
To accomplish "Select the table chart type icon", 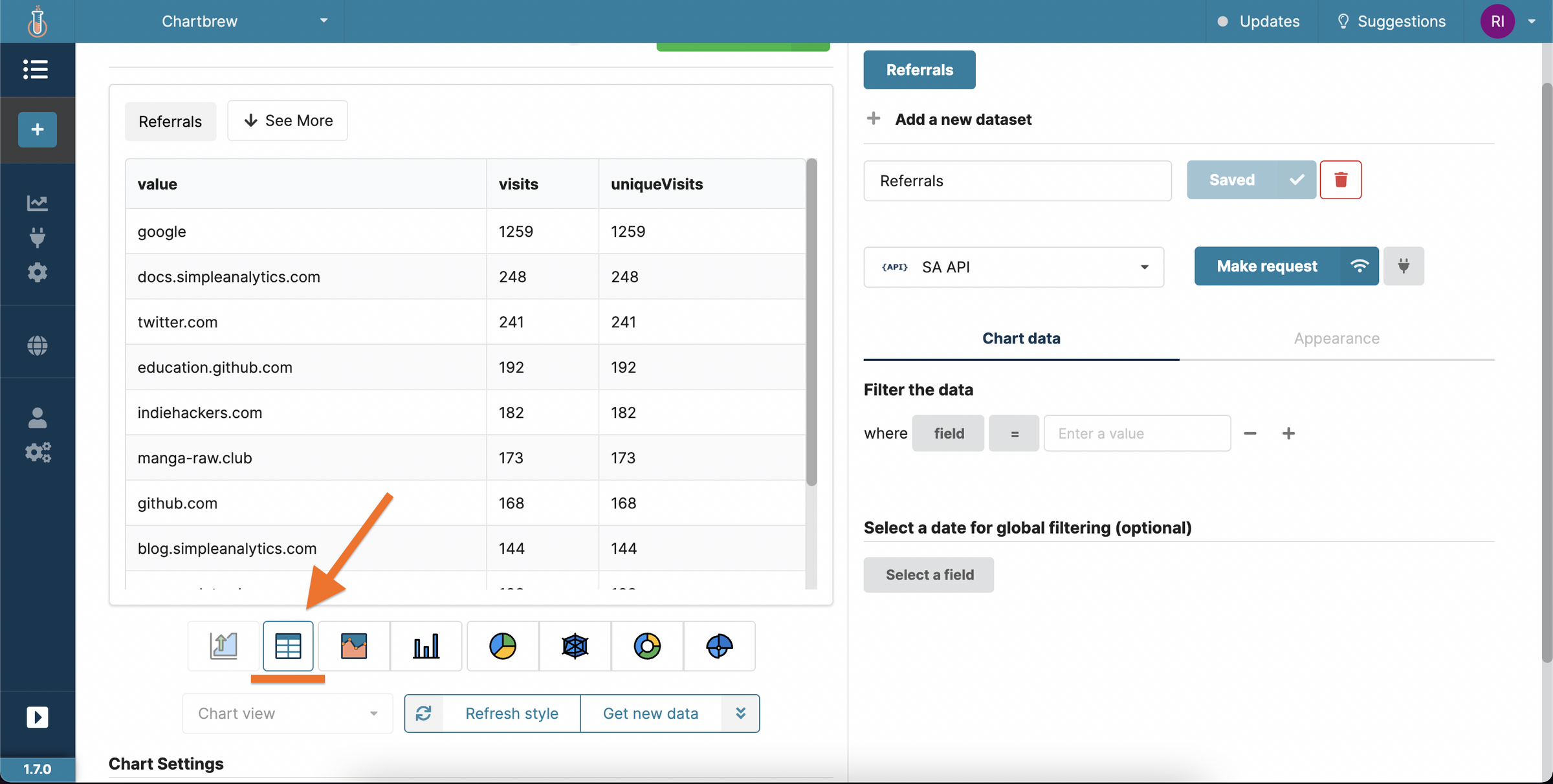I will click(x=288, y=646).
